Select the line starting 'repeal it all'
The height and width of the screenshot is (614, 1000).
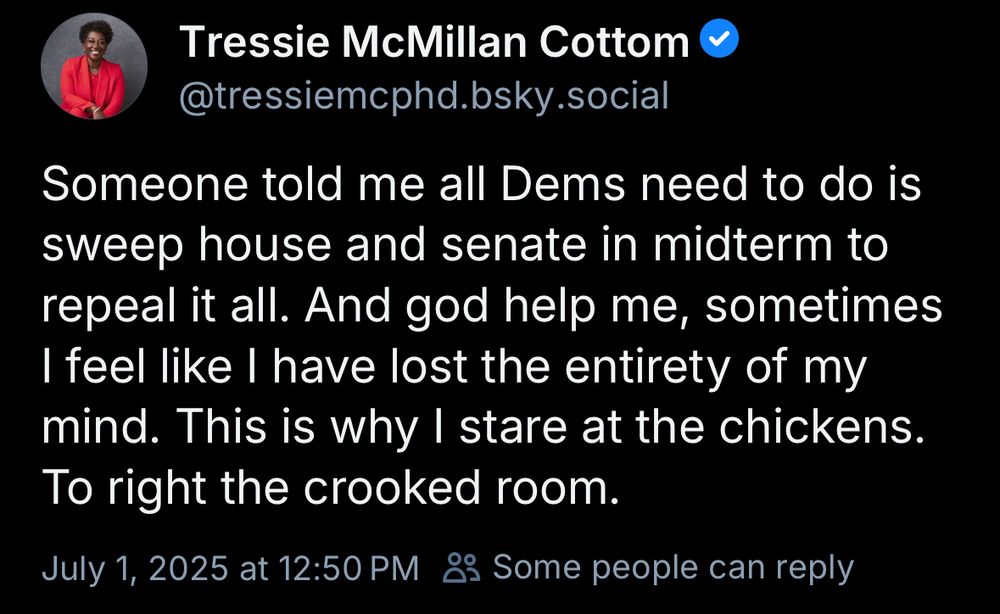(491, 307)
